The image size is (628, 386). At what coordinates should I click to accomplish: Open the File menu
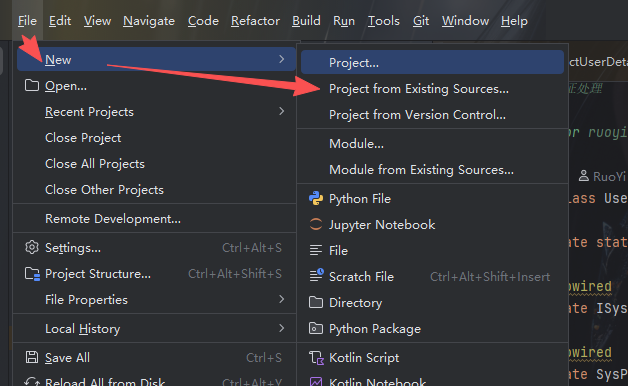pyautogui.click(x=27, y=21)
